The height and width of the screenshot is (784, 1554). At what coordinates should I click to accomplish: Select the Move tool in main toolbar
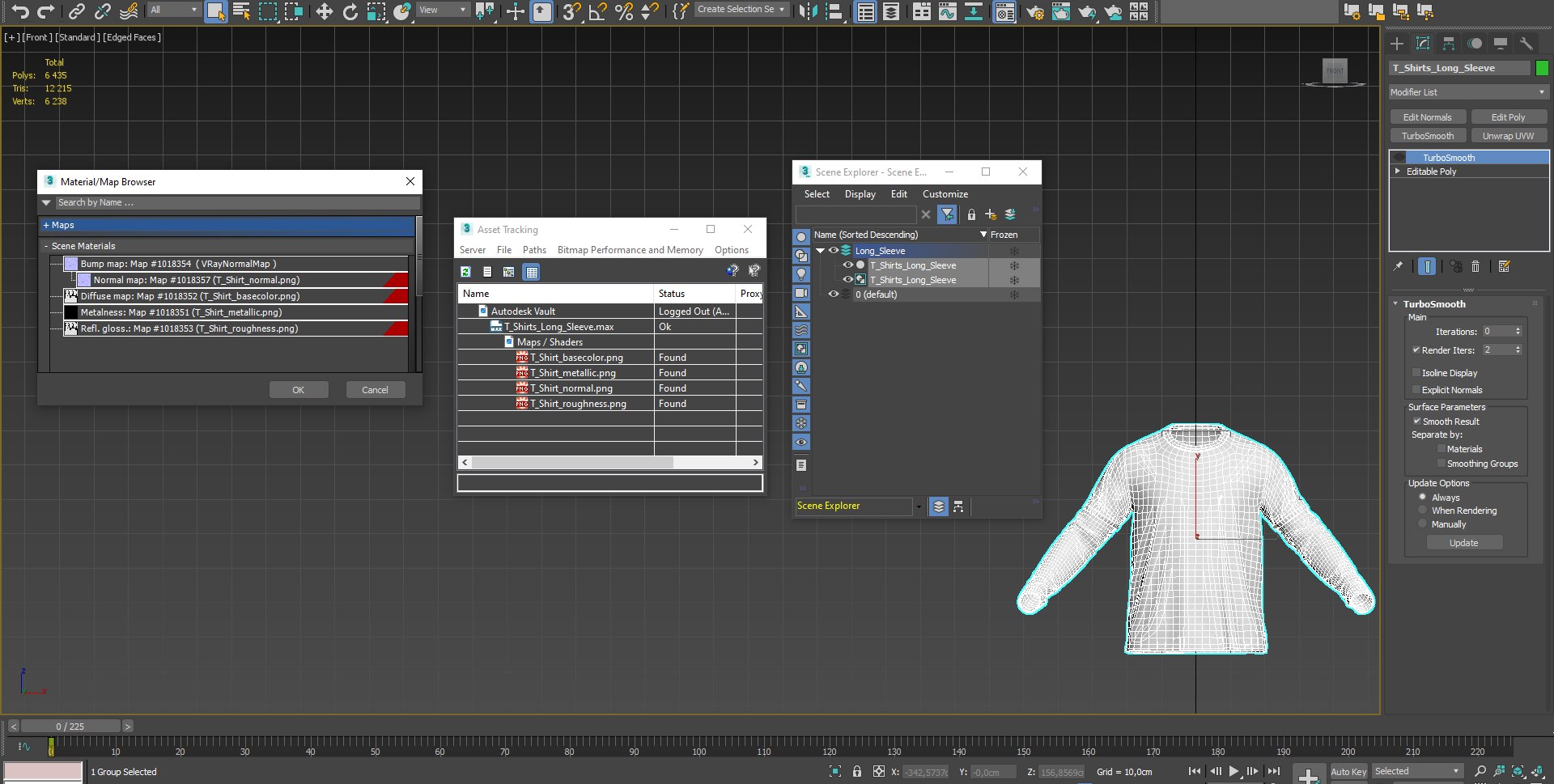[x=324, y=11]
